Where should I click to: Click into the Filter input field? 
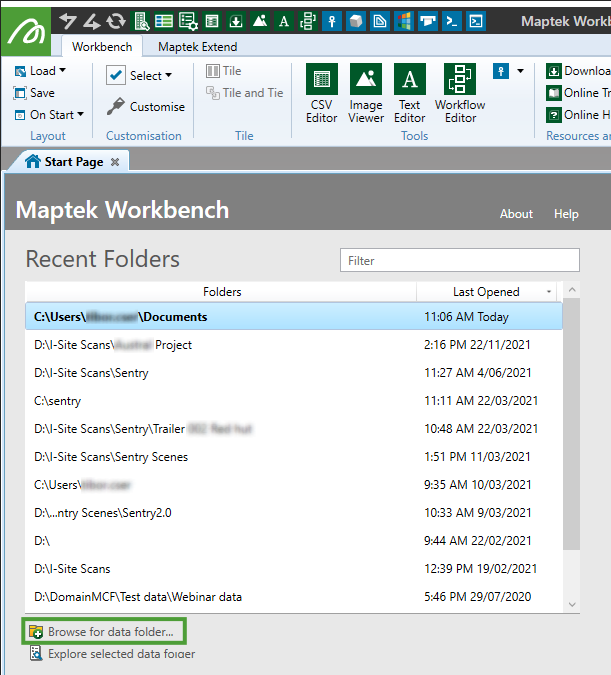pyautogui.click(x=460, y=260)
